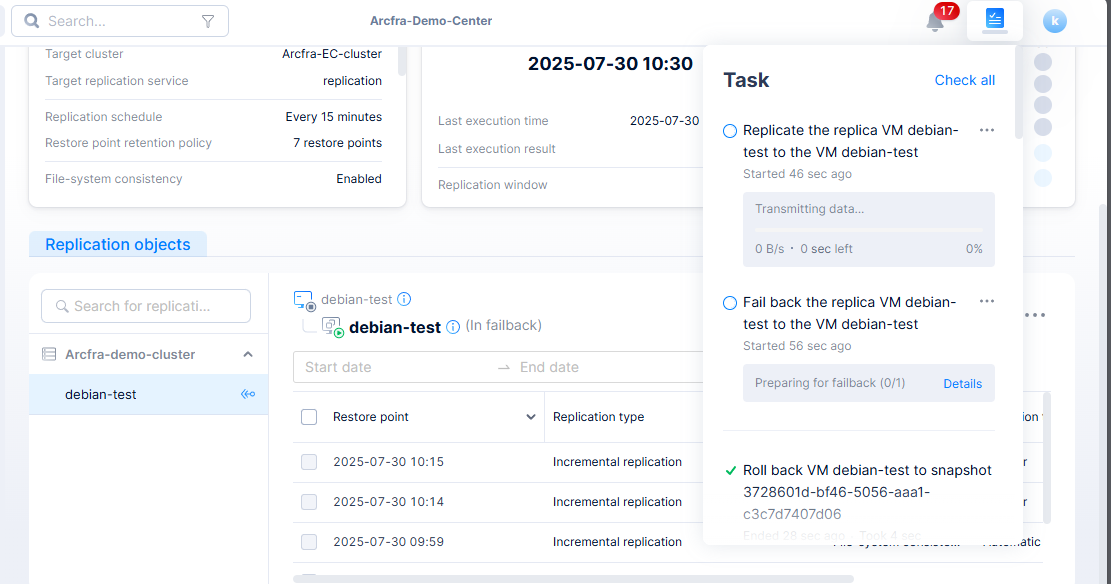Click info icon beside bold debian-test replica
Viewport: 1111px width, 584px height.
click(x=453, y=327)
